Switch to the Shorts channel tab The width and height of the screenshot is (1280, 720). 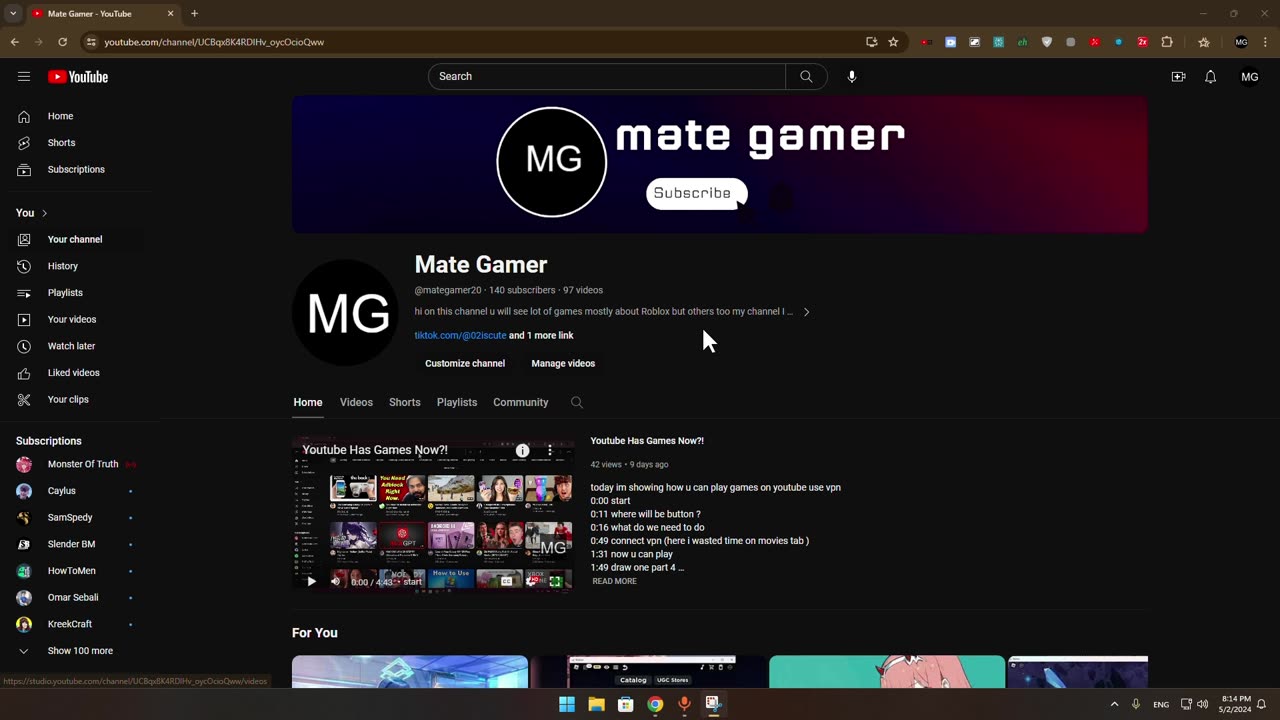404,402
